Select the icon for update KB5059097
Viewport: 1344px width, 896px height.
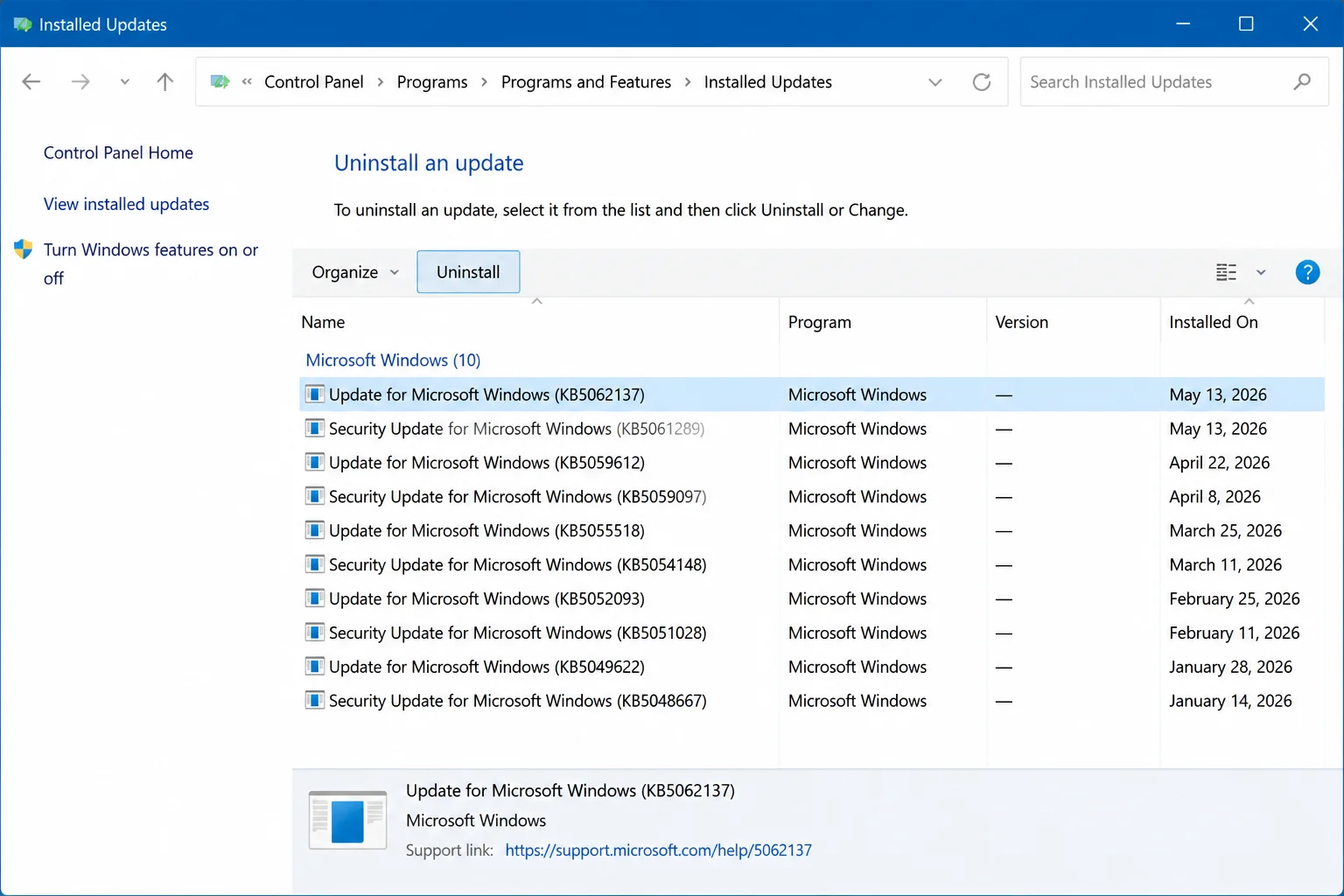pyautogui.click(x=315, y=496)
